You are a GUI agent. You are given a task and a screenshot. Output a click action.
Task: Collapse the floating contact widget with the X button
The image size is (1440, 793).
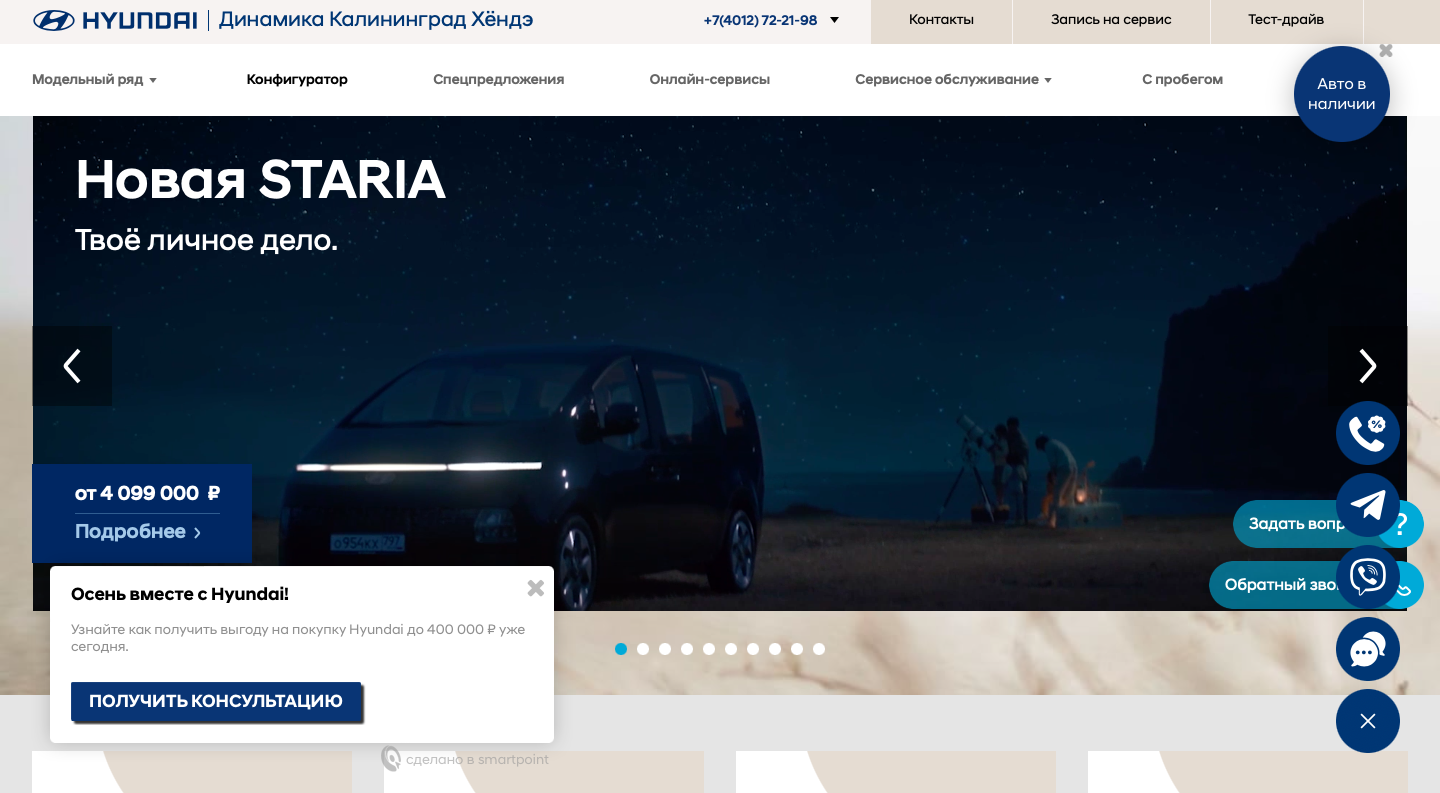1367,721
